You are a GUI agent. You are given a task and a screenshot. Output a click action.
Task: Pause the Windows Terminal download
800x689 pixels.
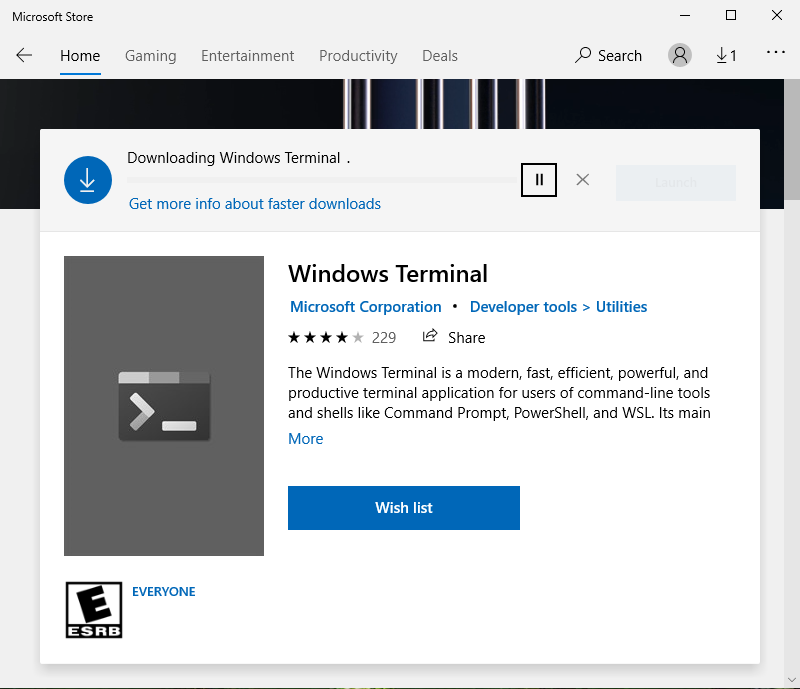(539, 180)
